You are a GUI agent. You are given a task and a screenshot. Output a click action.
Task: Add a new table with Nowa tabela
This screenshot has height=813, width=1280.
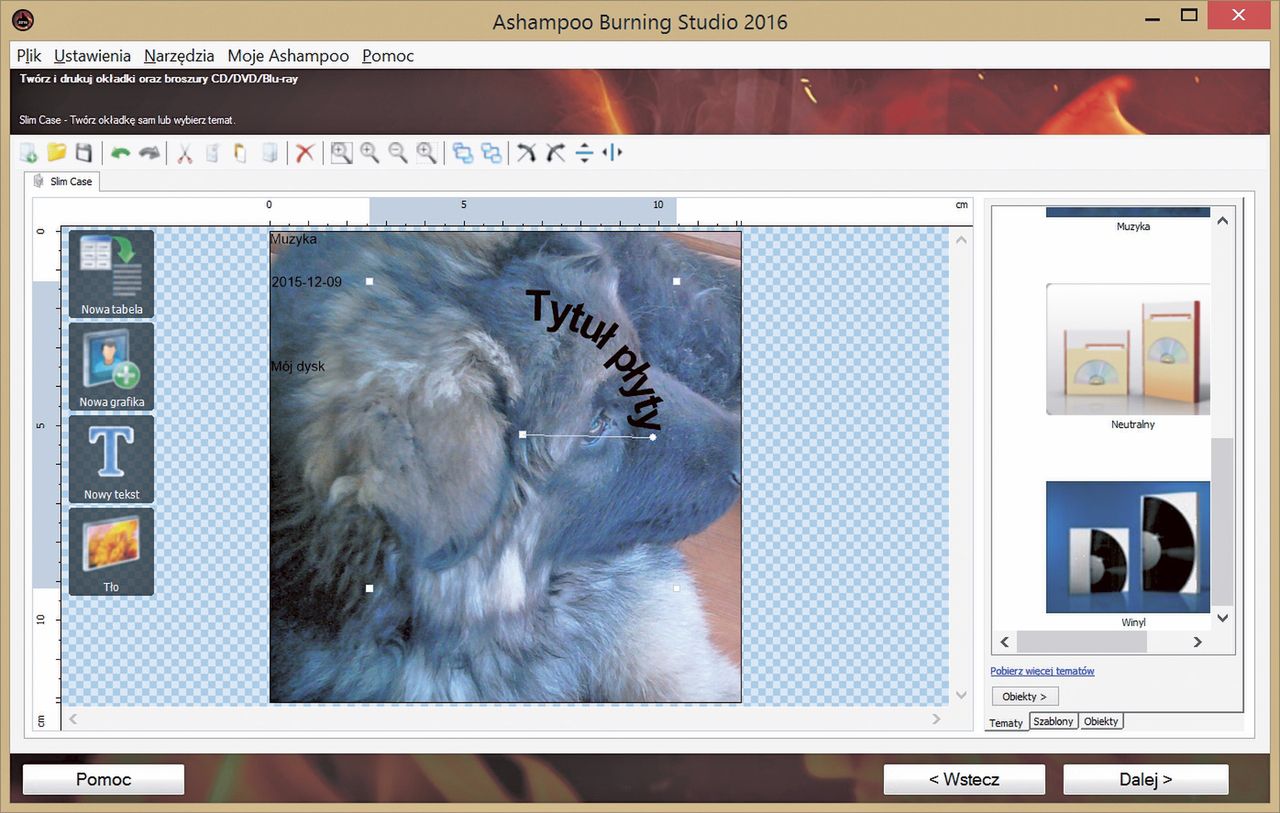click(111, 274)
